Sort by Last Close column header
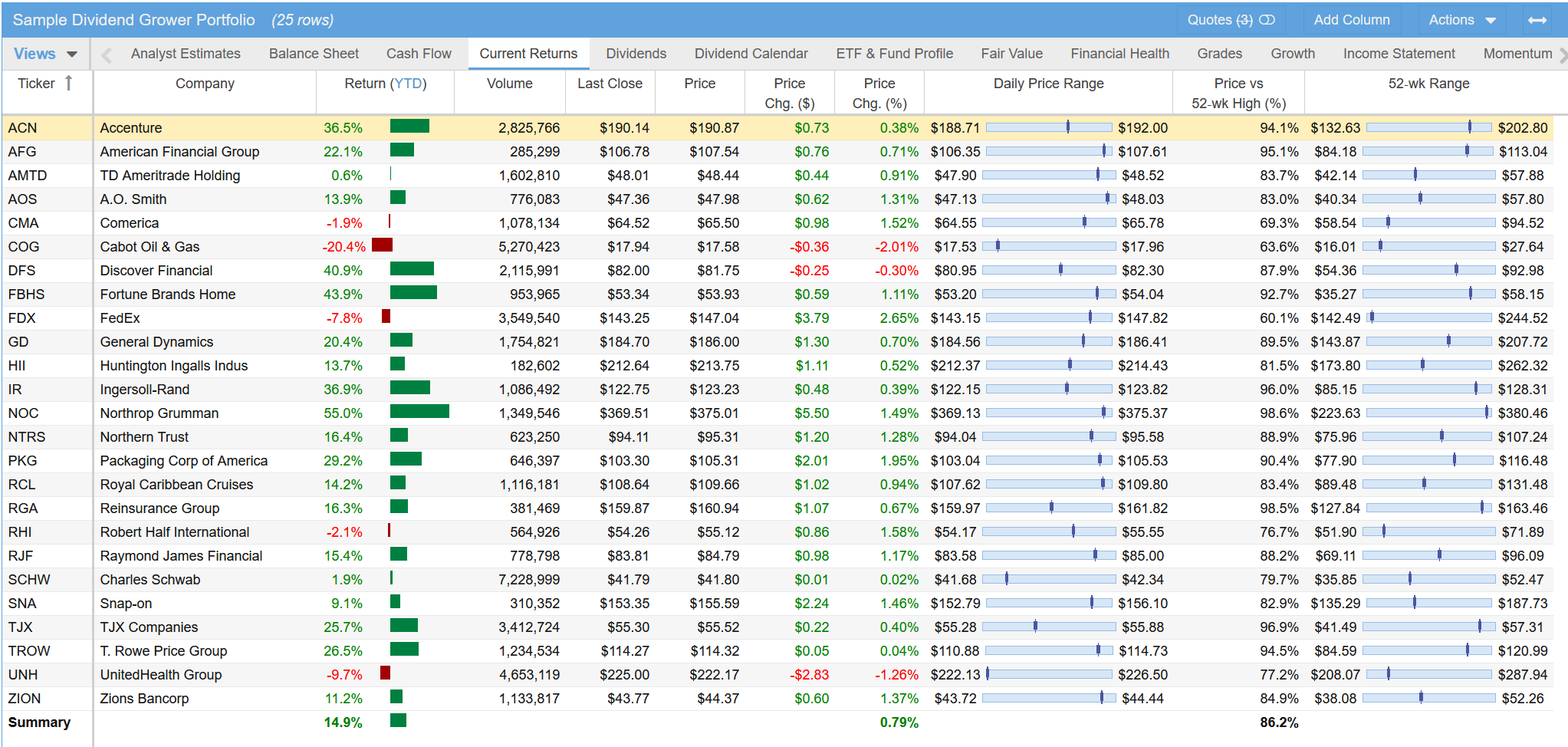 [610, 84]
